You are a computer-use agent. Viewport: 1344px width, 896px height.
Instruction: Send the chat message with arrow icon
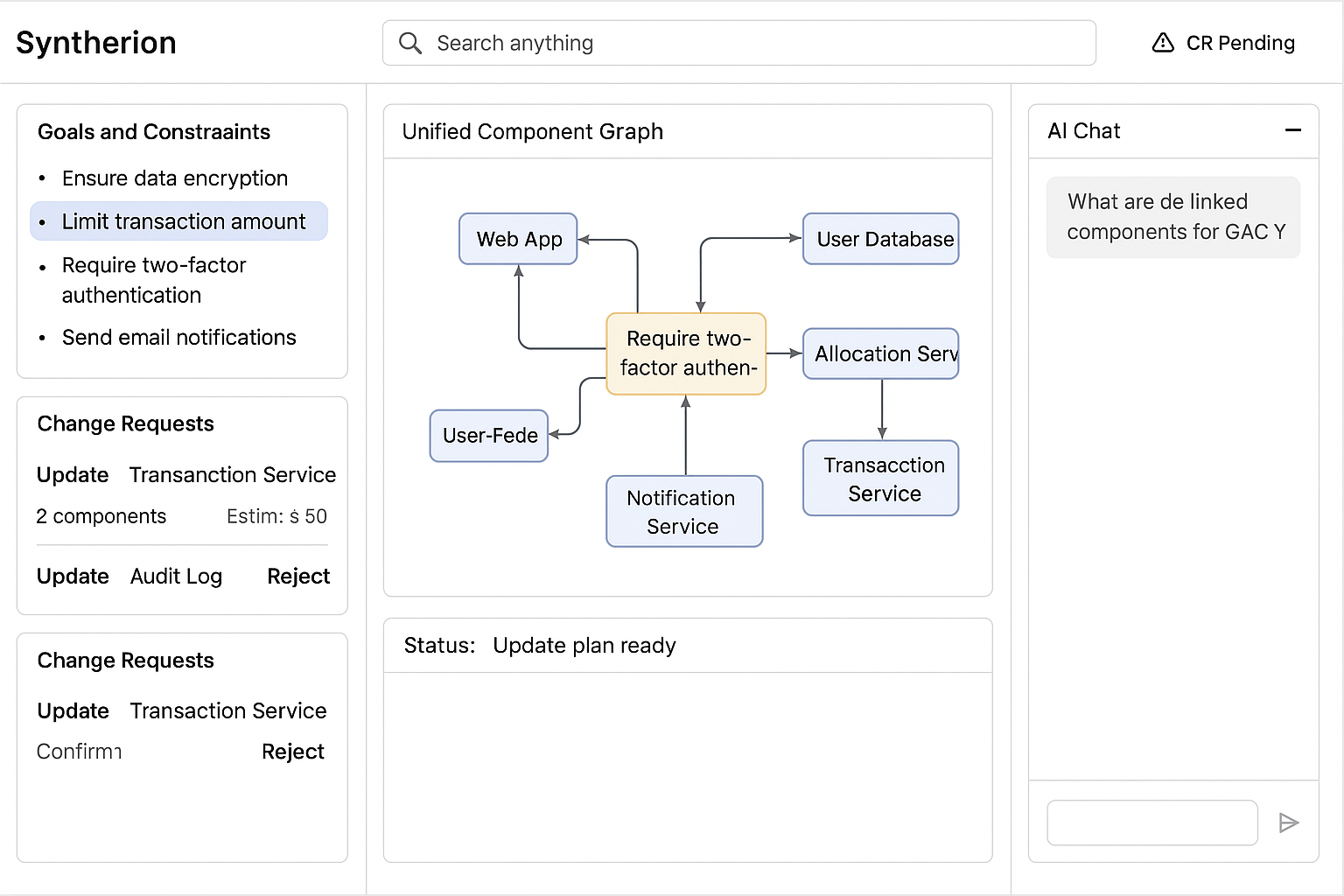click(1288, 822)
